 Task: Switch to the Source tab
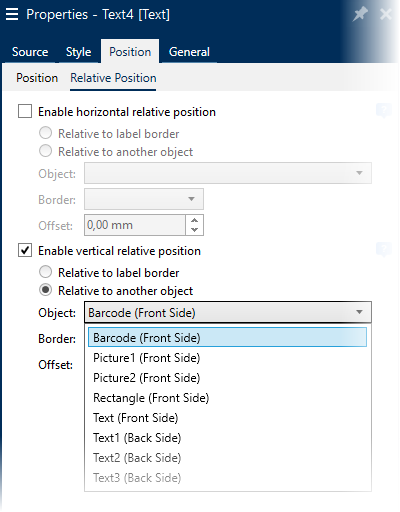pos(30,52)
